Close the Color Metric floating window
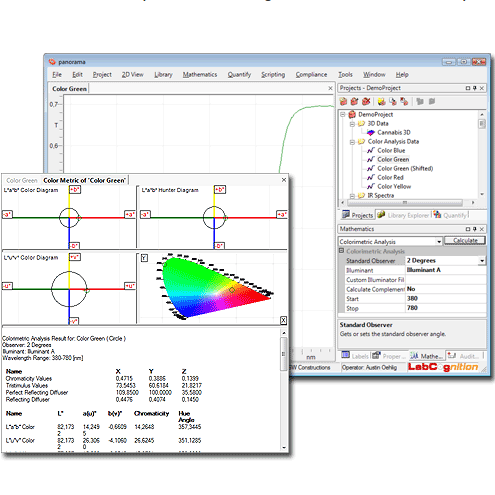 tap(284, 180)
